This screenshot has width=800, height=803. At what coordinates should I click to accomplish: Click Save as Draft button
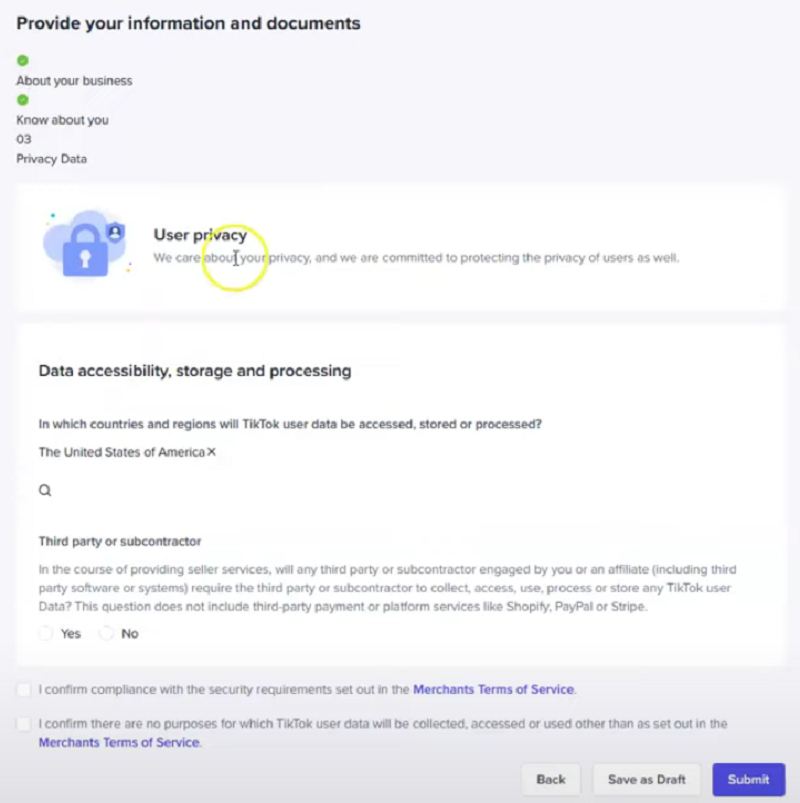[x=646, y=779]
